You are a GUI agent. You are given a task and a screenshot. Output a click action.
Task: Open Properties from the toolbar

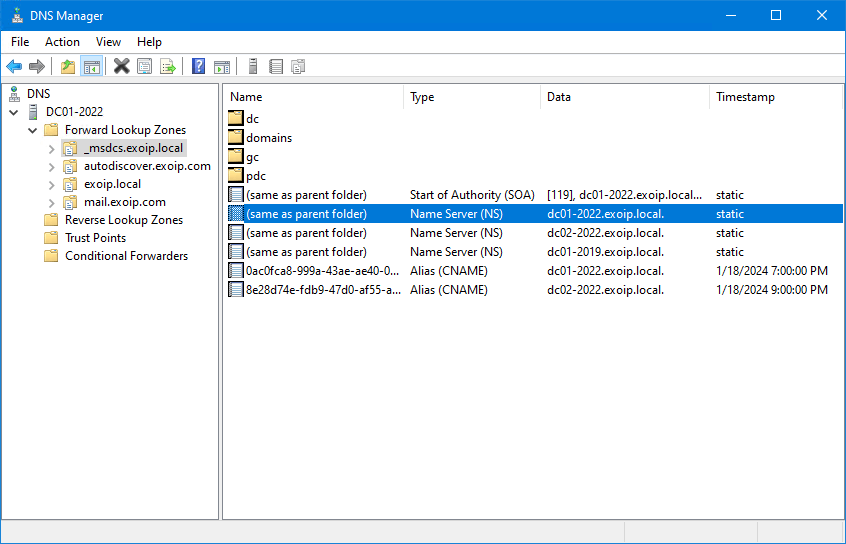pyautogui.click(x=145, y=67)
